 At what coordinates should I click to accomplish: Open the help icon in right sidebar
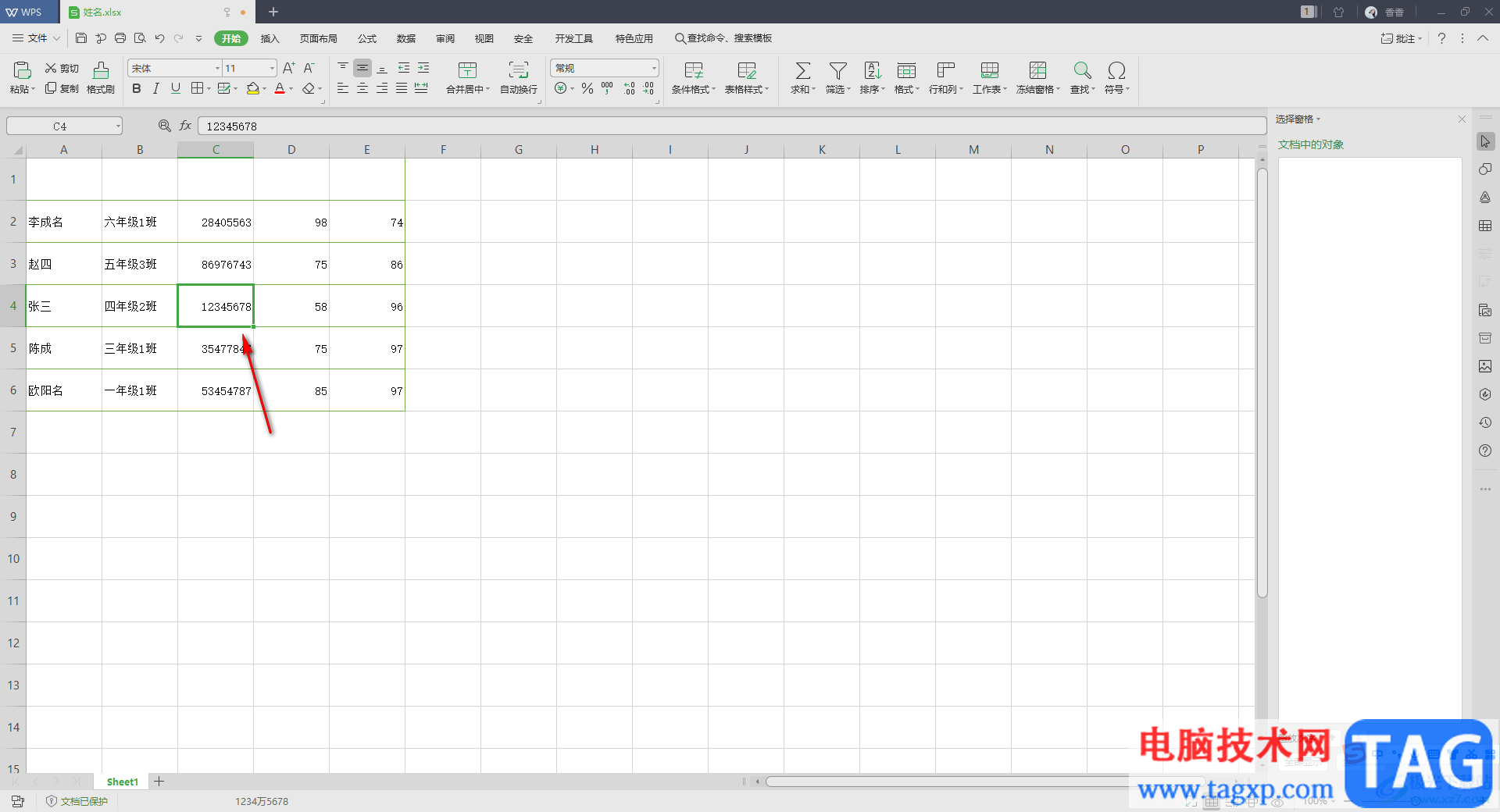point(1485,451)
